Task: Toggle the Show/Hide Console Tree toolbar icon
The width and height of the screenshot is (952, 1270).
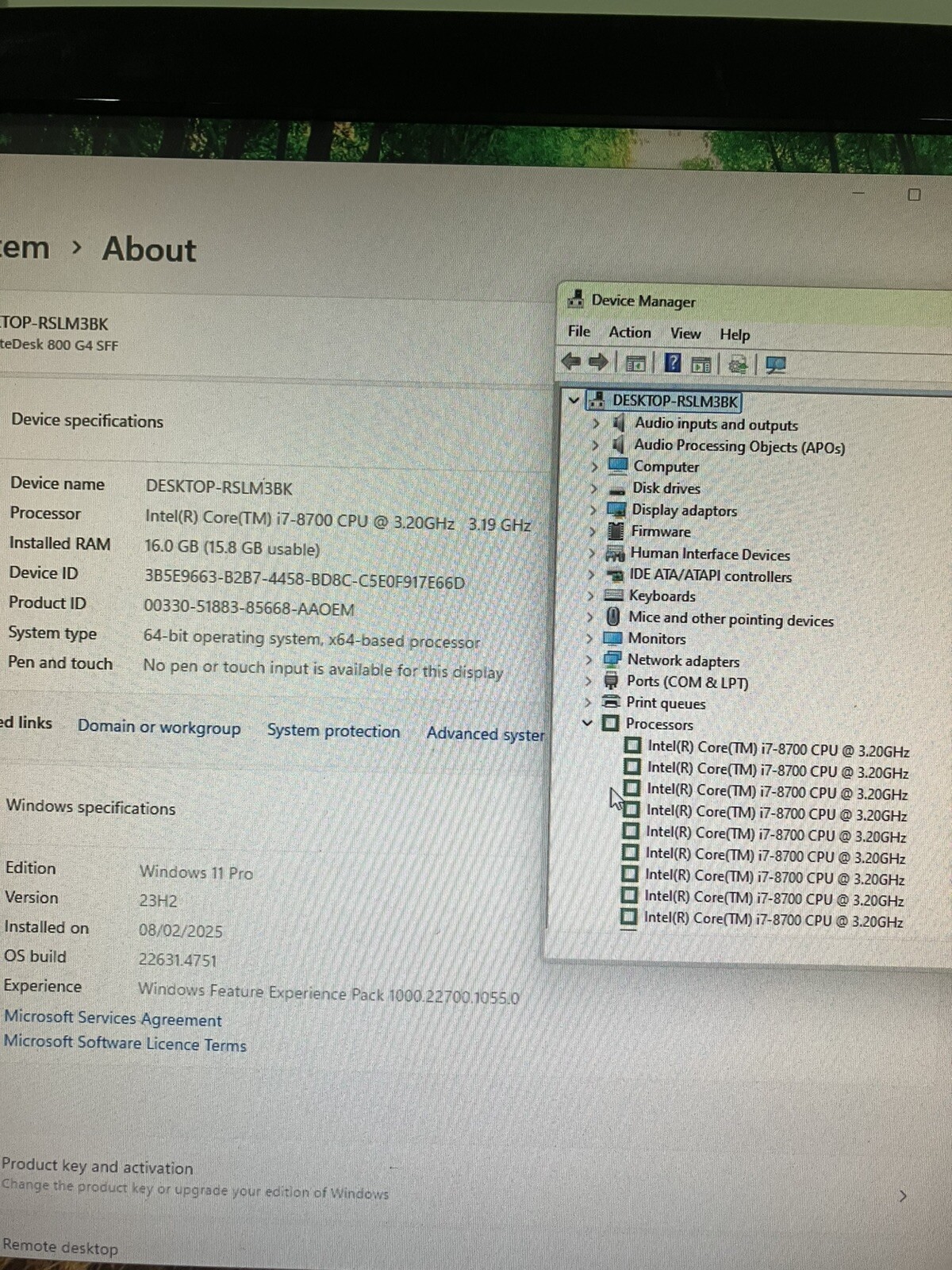Action: 635,364
